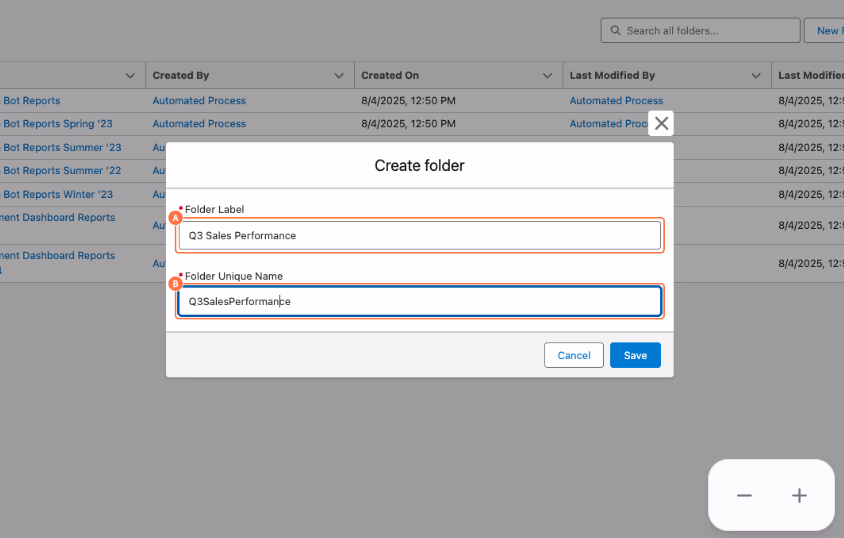Open the Created By column dropdown
The image size is (844, 538).
339,76
